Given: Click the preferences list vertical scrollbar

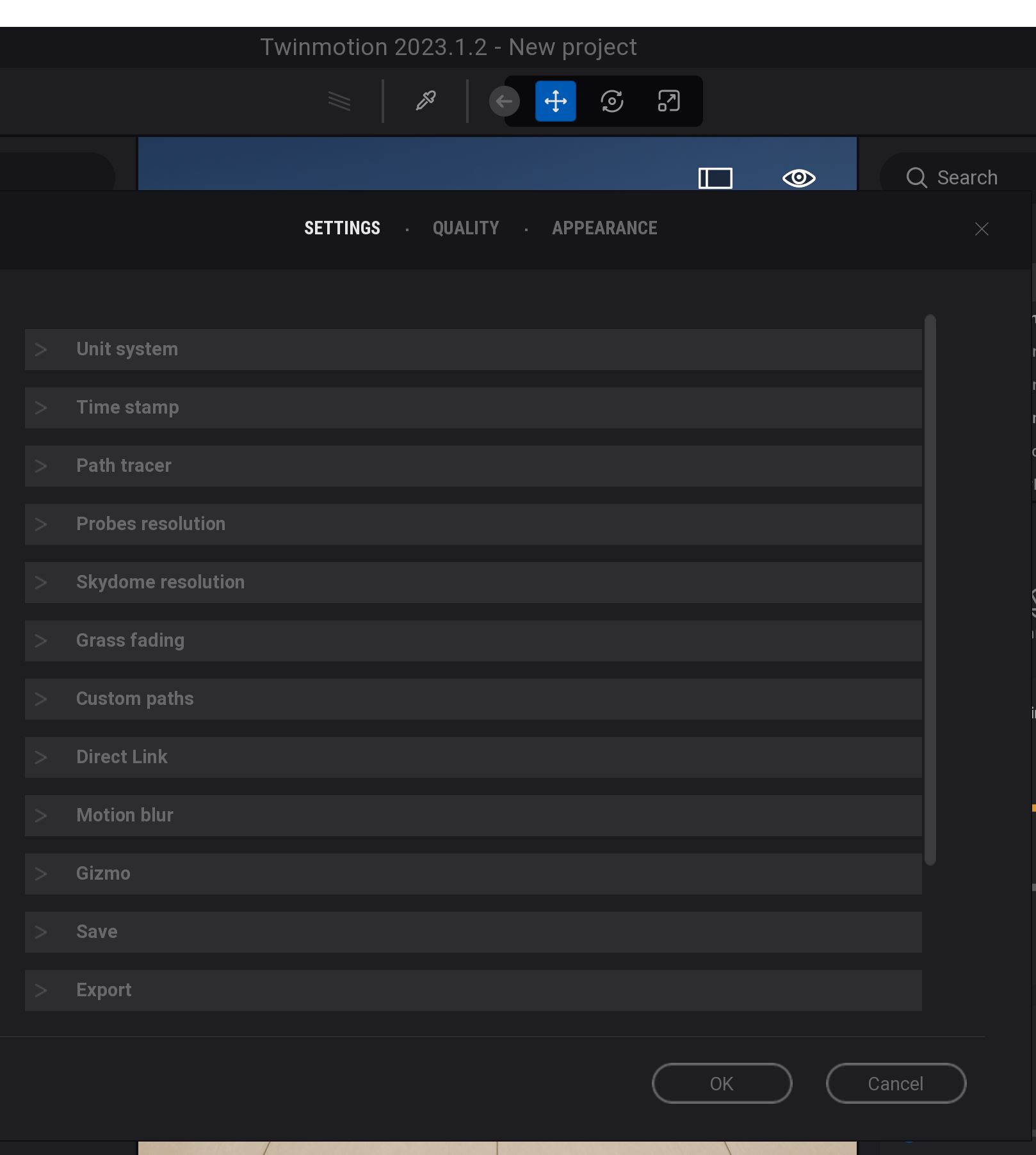Looking at the screenshot, I should (930, 589).
